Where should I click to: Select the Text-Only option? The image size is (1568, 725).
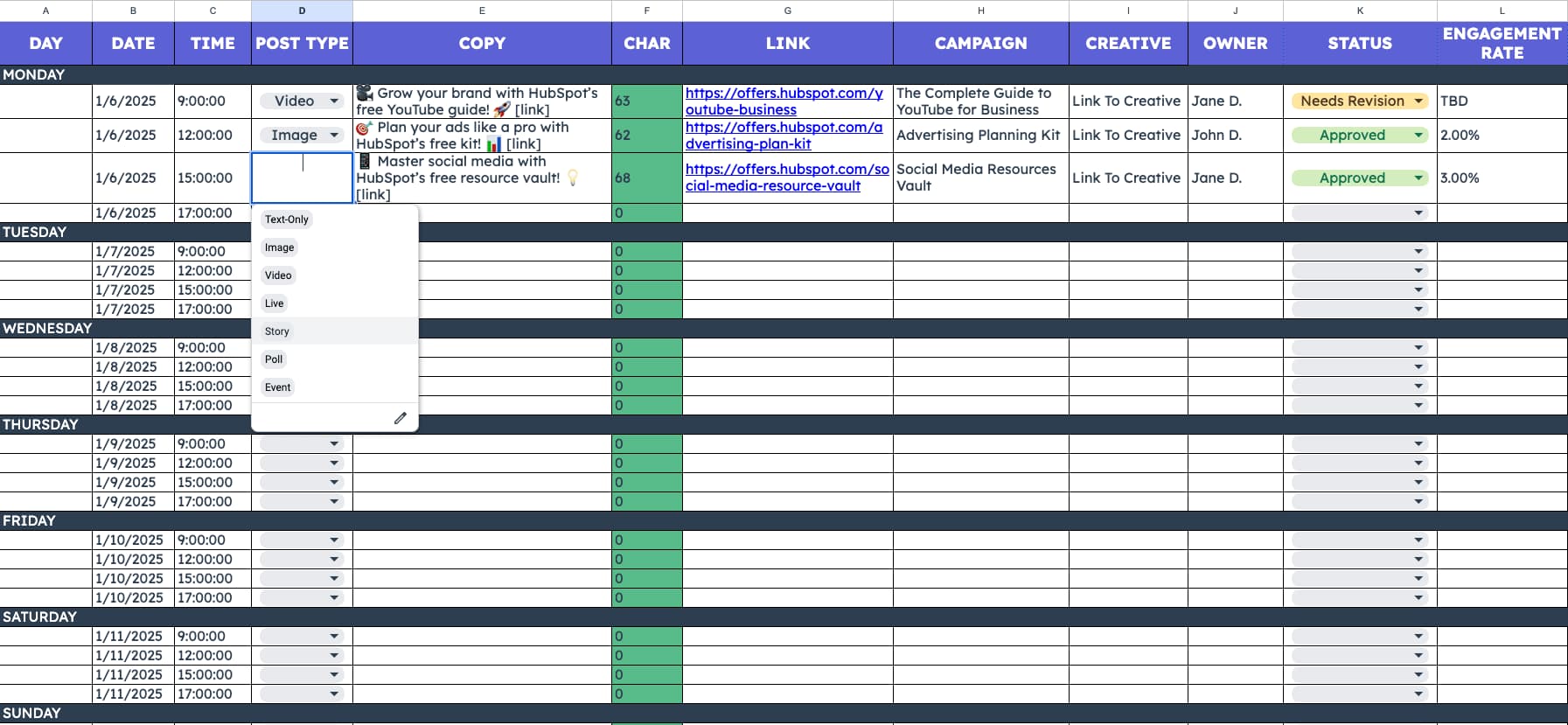coord(287,220)
